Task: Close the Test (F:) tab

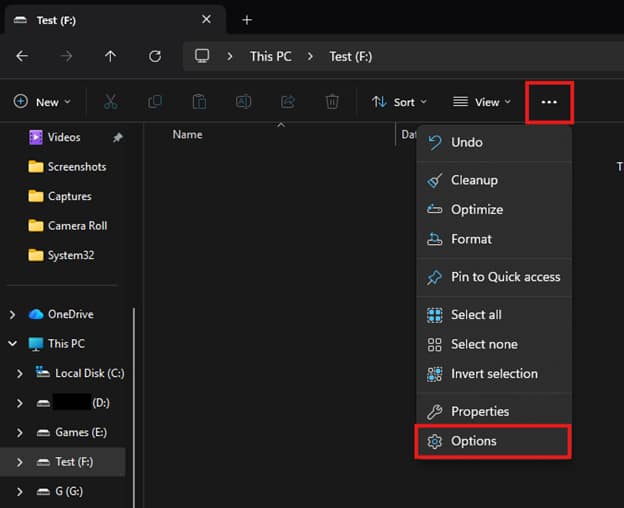Action: point(206,19)
